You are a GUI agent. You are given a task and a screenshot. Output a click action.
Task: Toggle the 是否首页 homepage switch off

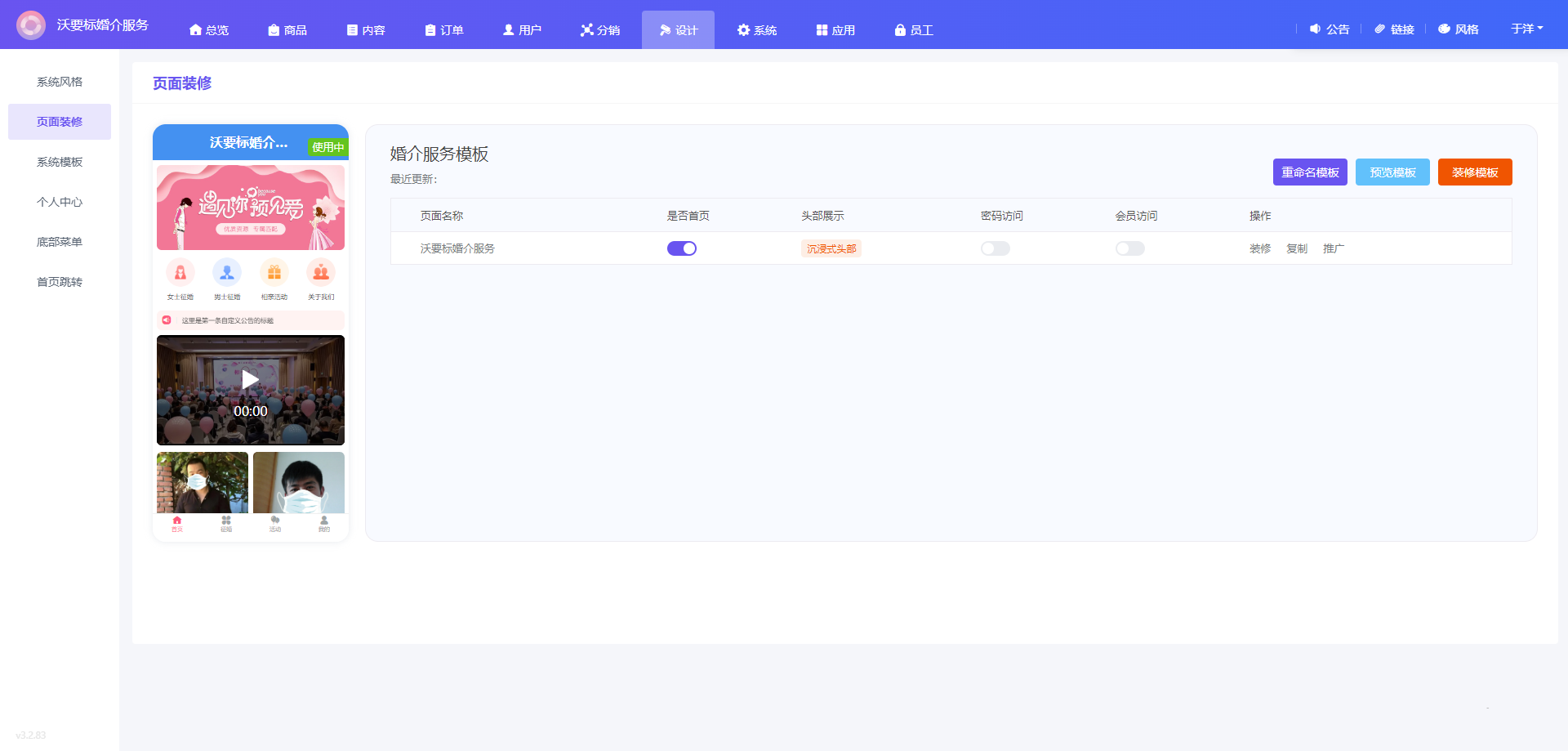click(x=682, y=248)
